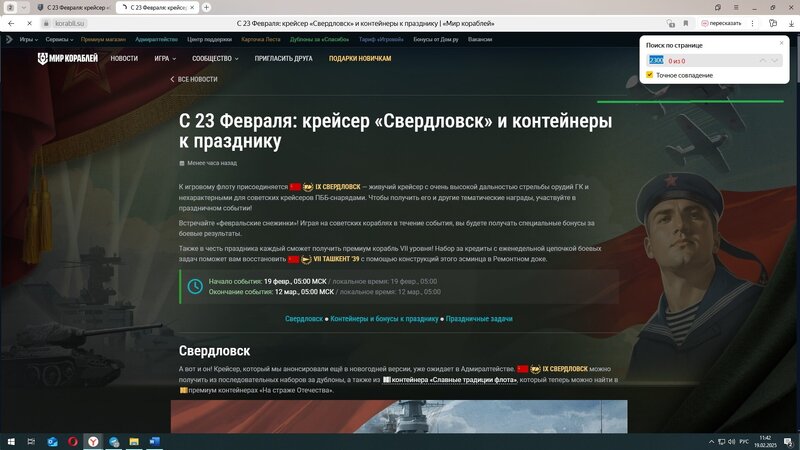Open 'Тариф «Игровой»' link
The image size is (800, 450).
tap(381, 39)
